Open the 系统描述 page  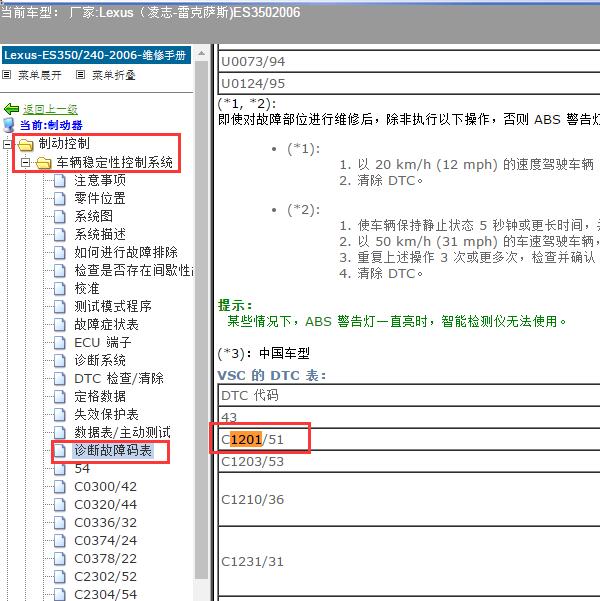[100, 234]
